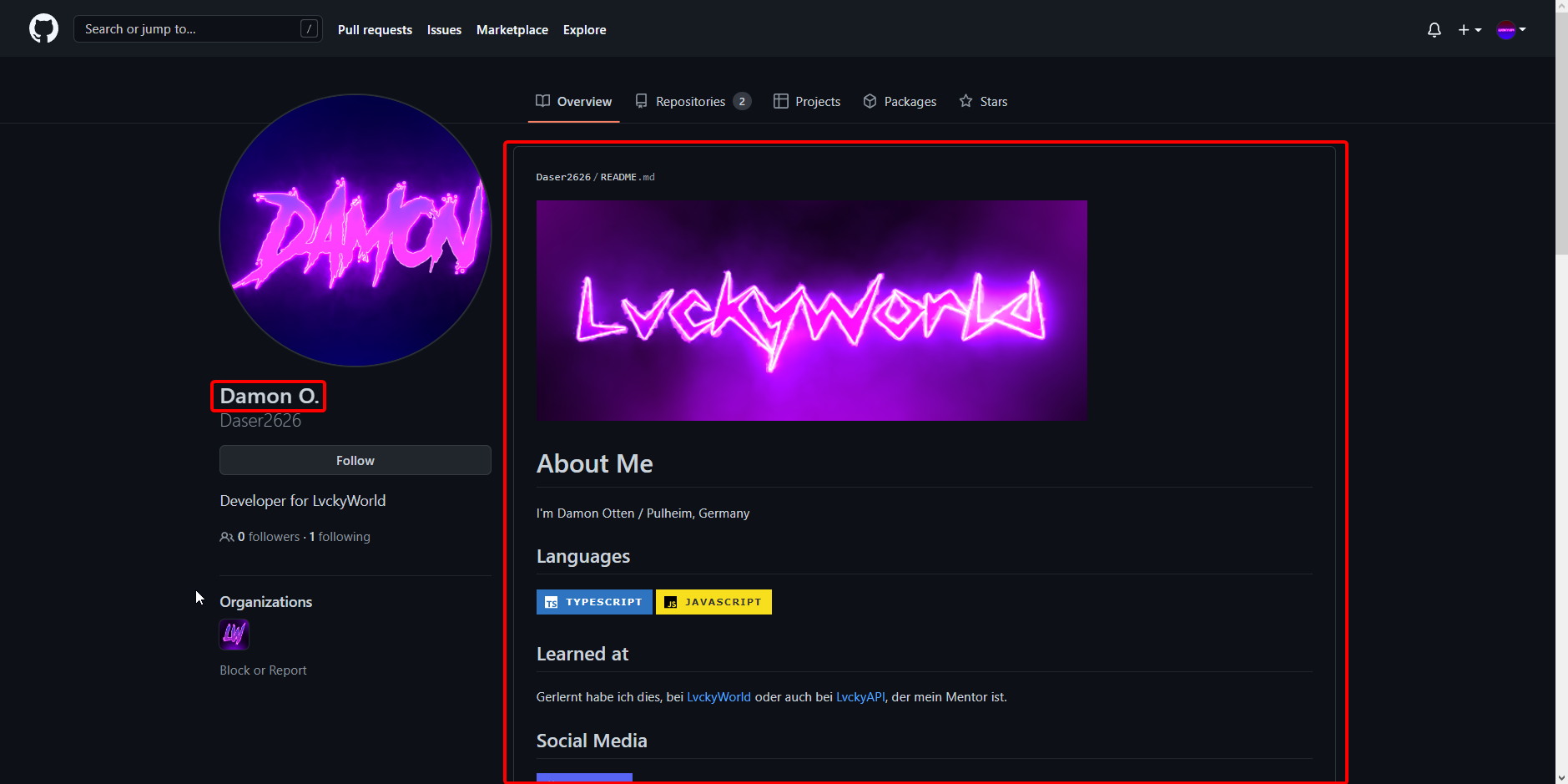Click the slash shortcut key icon in search
The height and width of the screenshot is (784, 1568).
[309, 29]
